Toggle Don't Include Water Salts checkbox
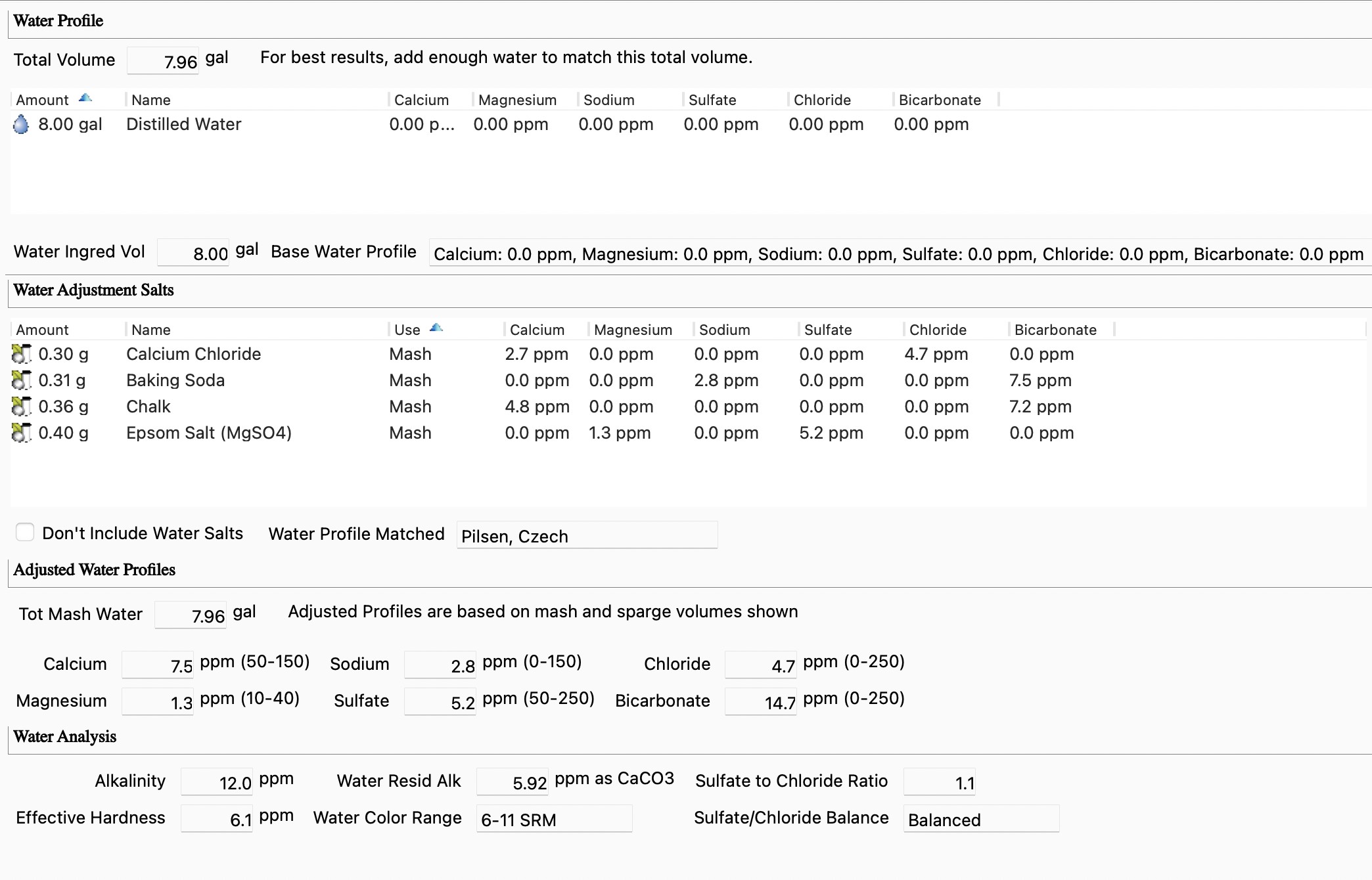The image size is (1372, 880). pos(25,532)
